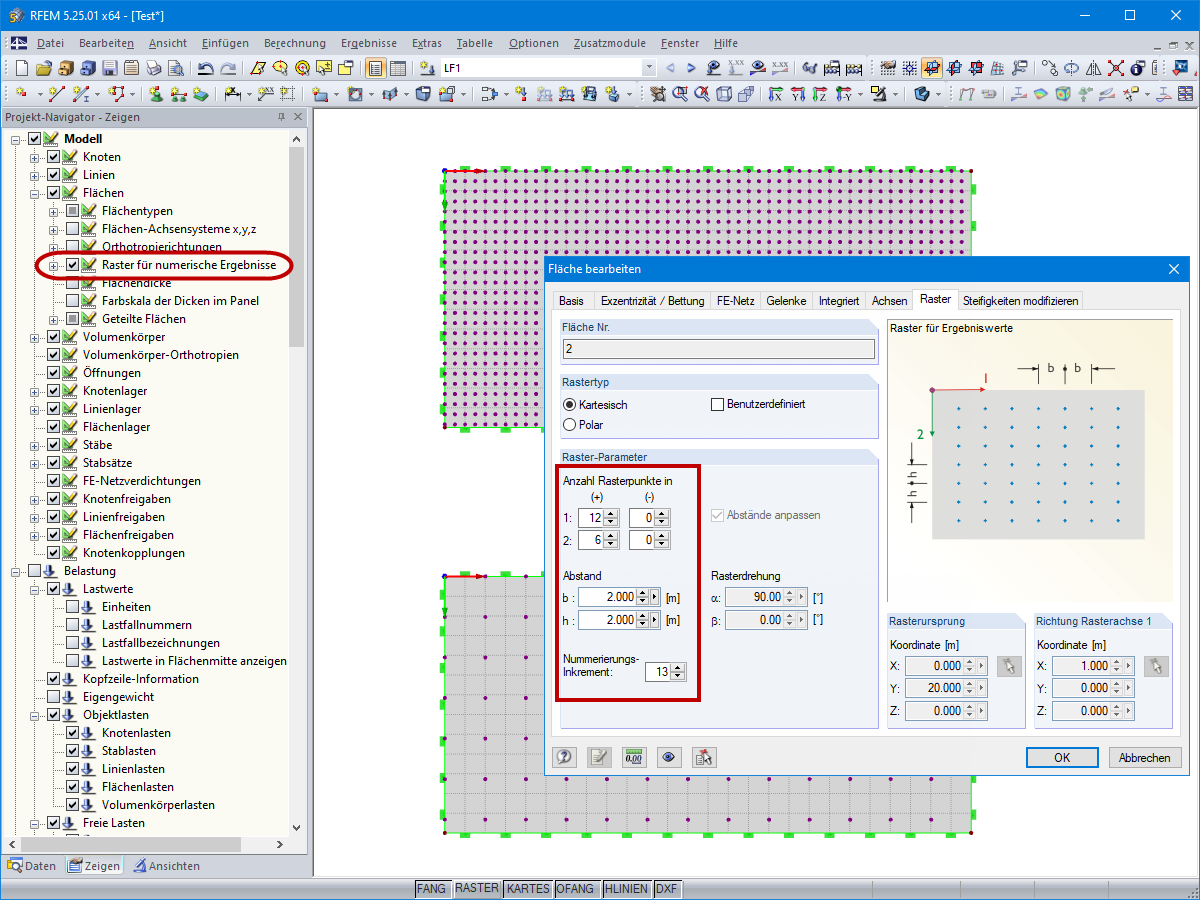Image resolution: width=1200 pixels, height=900 pixels.
Task: Click the Abbrechen button
Action: coord(1145,757)
